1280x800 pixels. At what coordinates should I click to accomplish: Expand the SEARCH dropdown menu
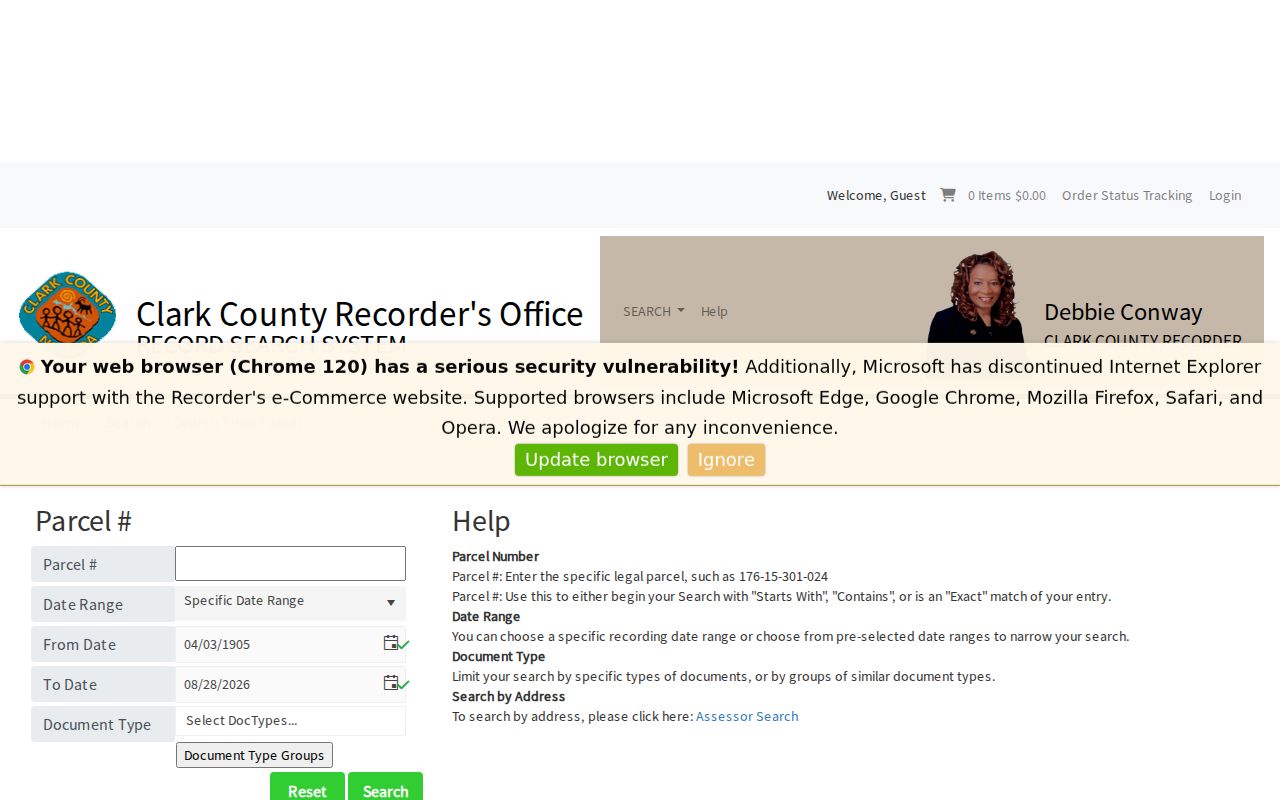pos(654,311)
